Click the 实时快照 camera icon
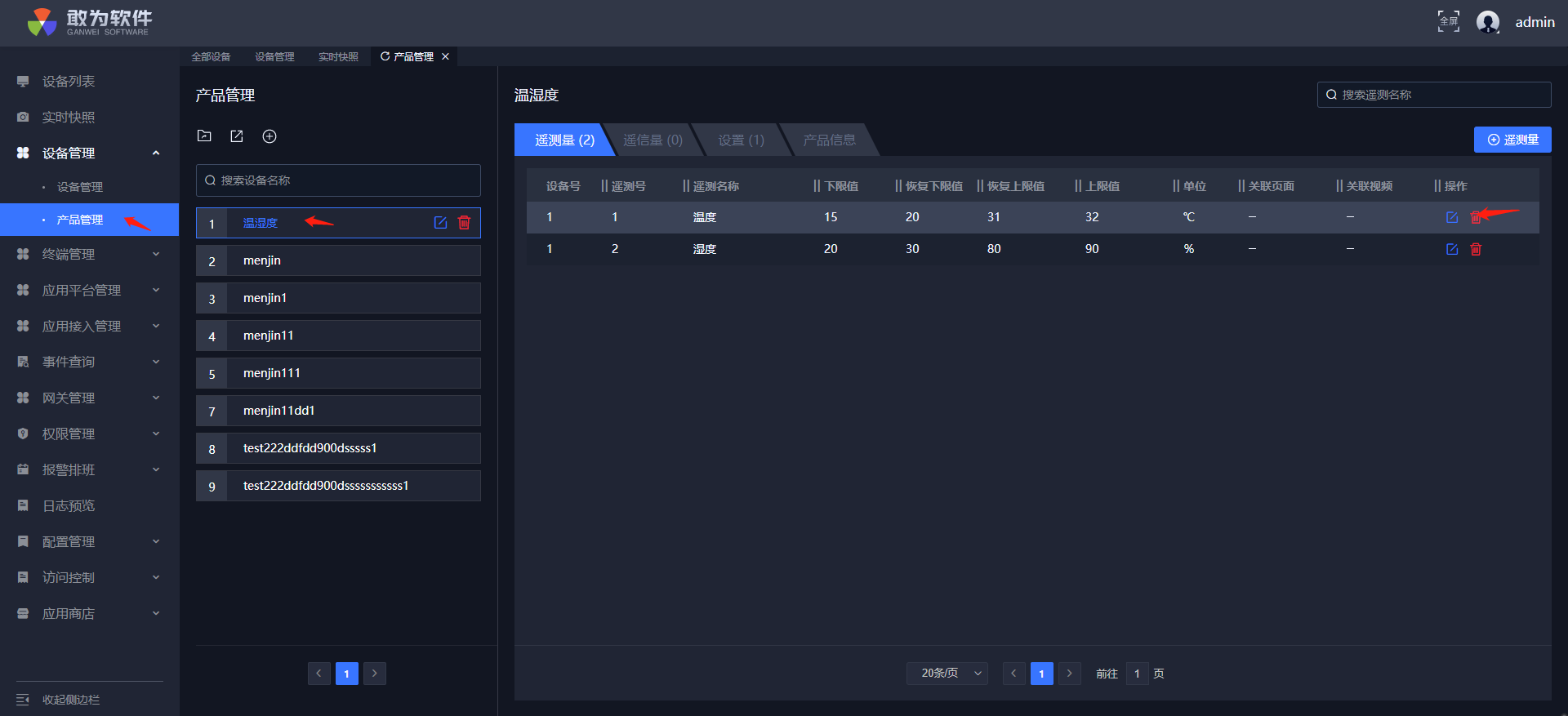Image resolution: width=1568 pixels, height=716 pixels. pyautogui.click(x=23, y=118)
